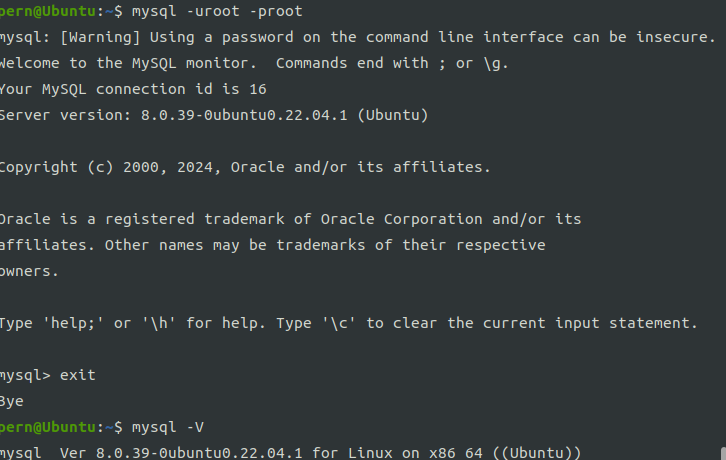Viewport: 726px width, 460px height.
Task: Click the 'affiliates. Other names' line
Action: point(272,245)
